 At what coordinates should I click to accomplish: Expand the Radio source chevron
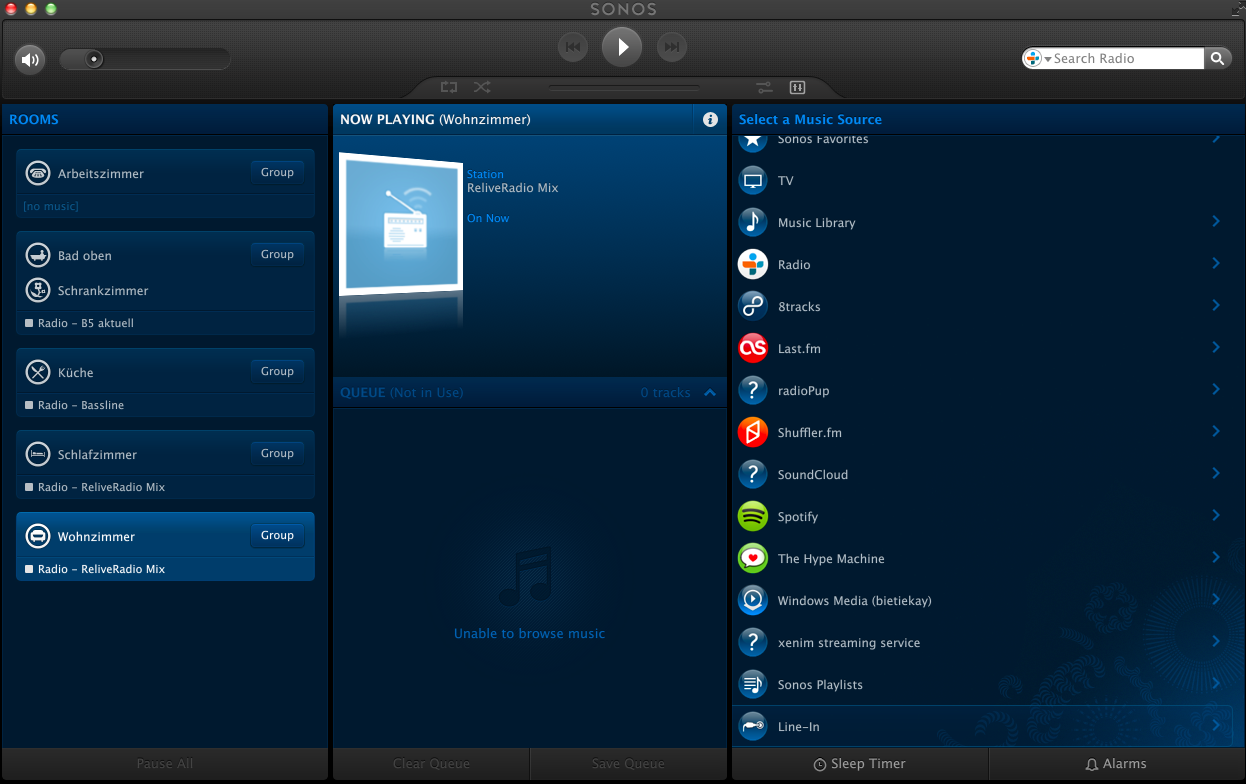[x=1216, y=264]
